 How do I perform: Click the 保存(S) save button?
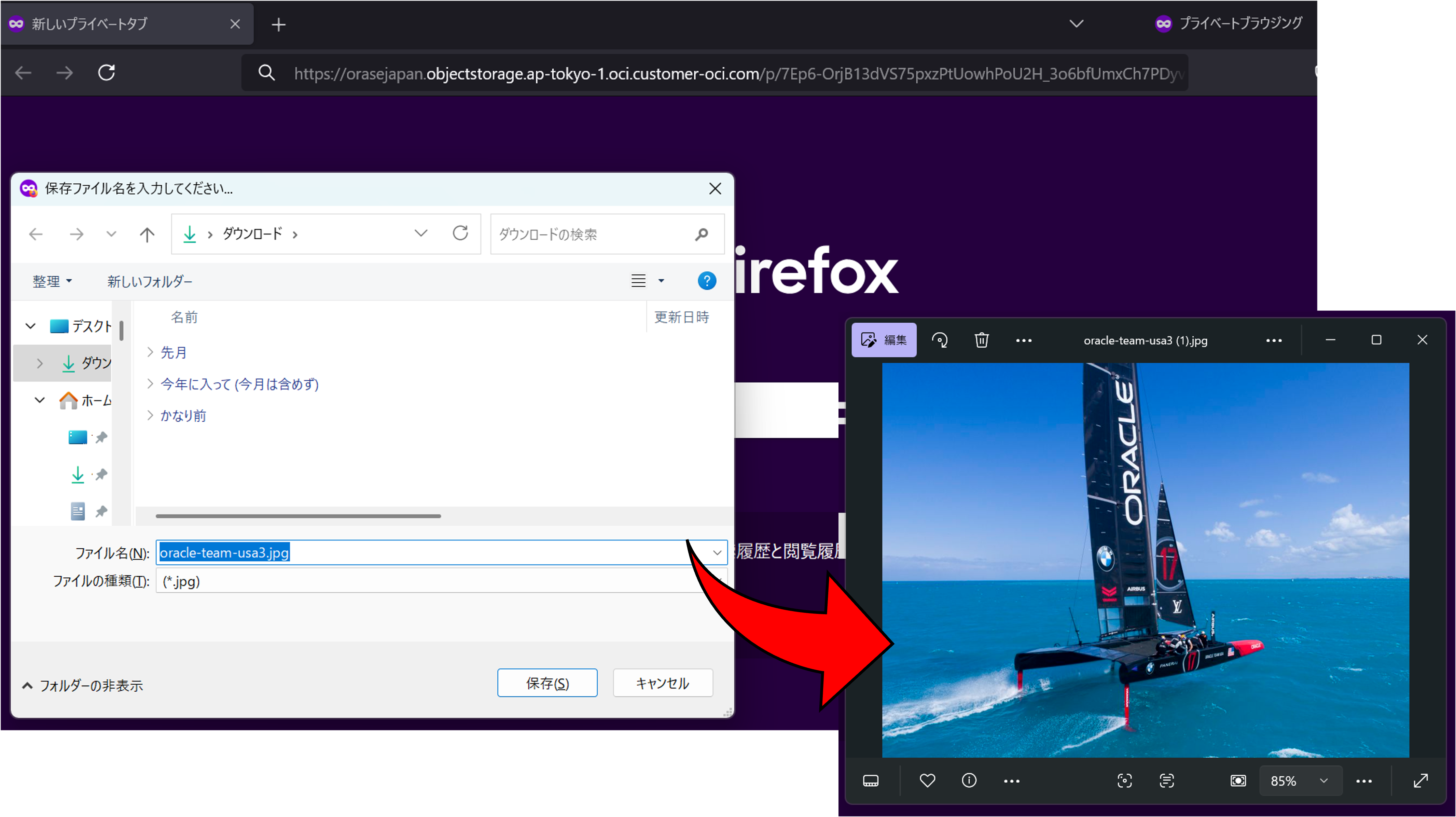click(547, 683)
